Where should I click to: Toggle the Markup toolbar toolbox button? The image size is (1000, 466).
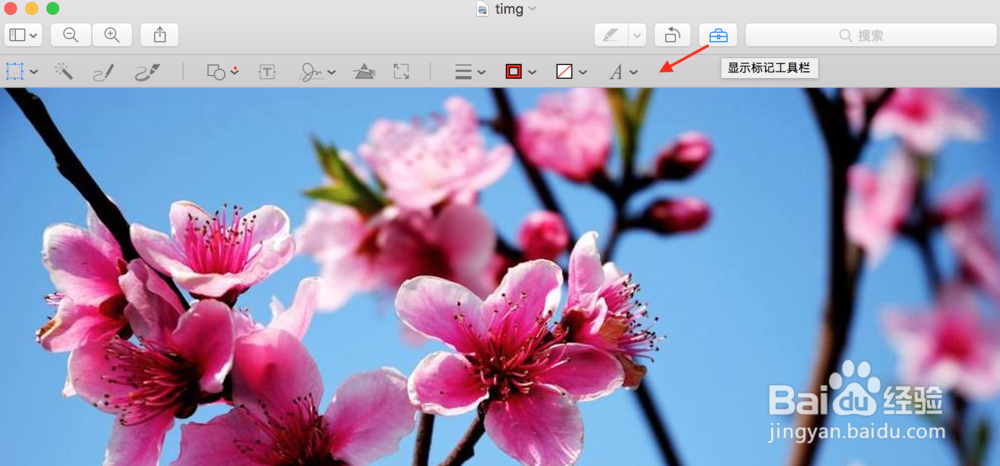coord(718,35)
